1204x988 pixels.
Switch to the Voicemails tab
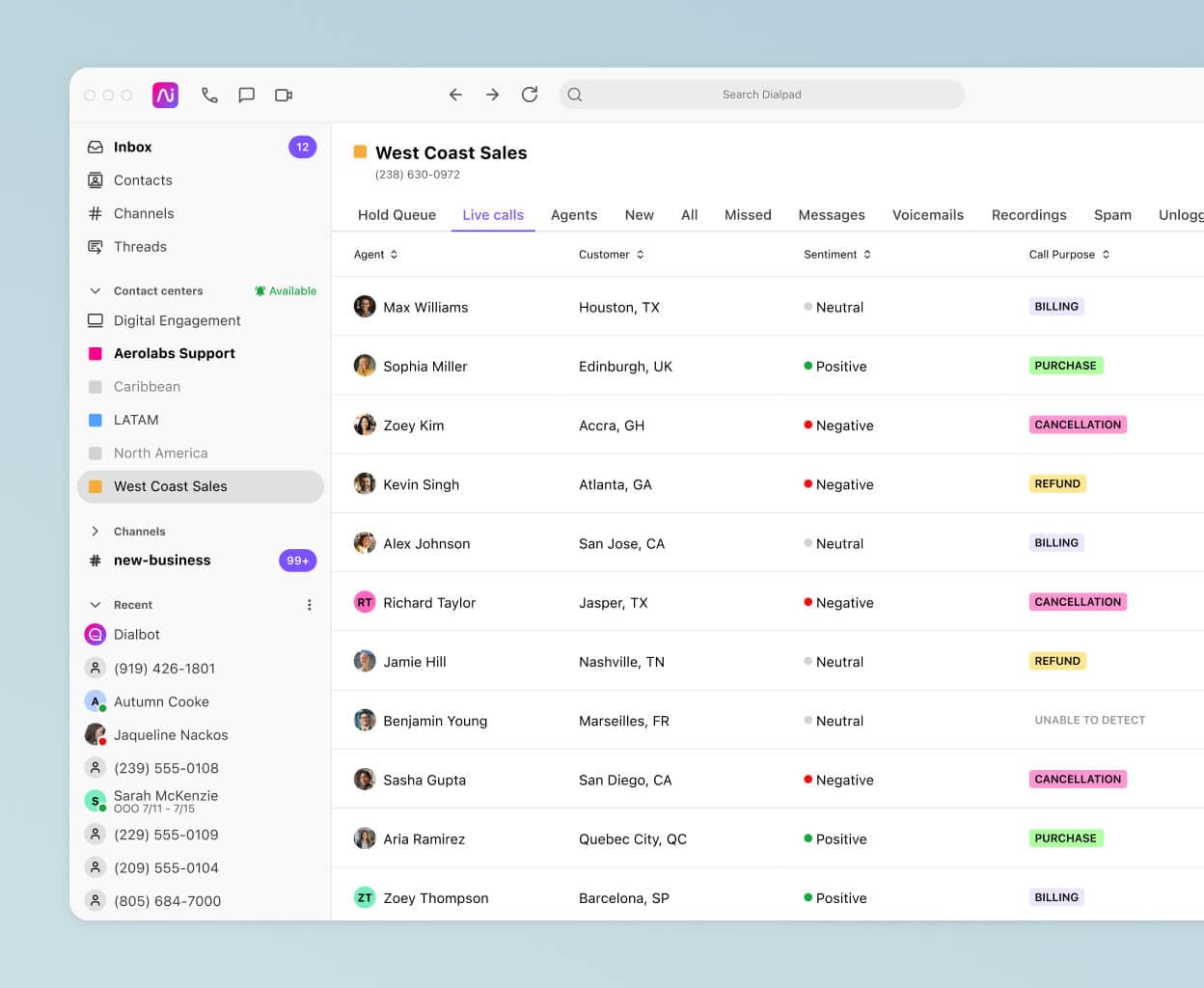point(927,215)
